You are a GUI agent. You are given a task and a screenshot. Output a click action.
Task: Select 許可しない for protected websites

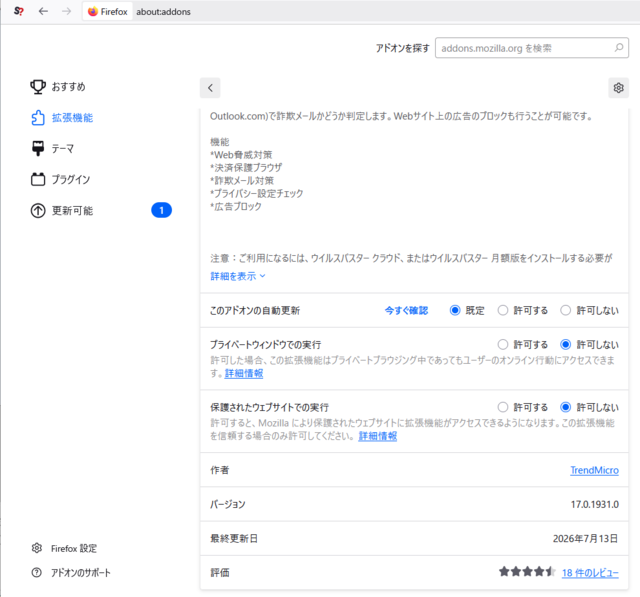(565, 407)
